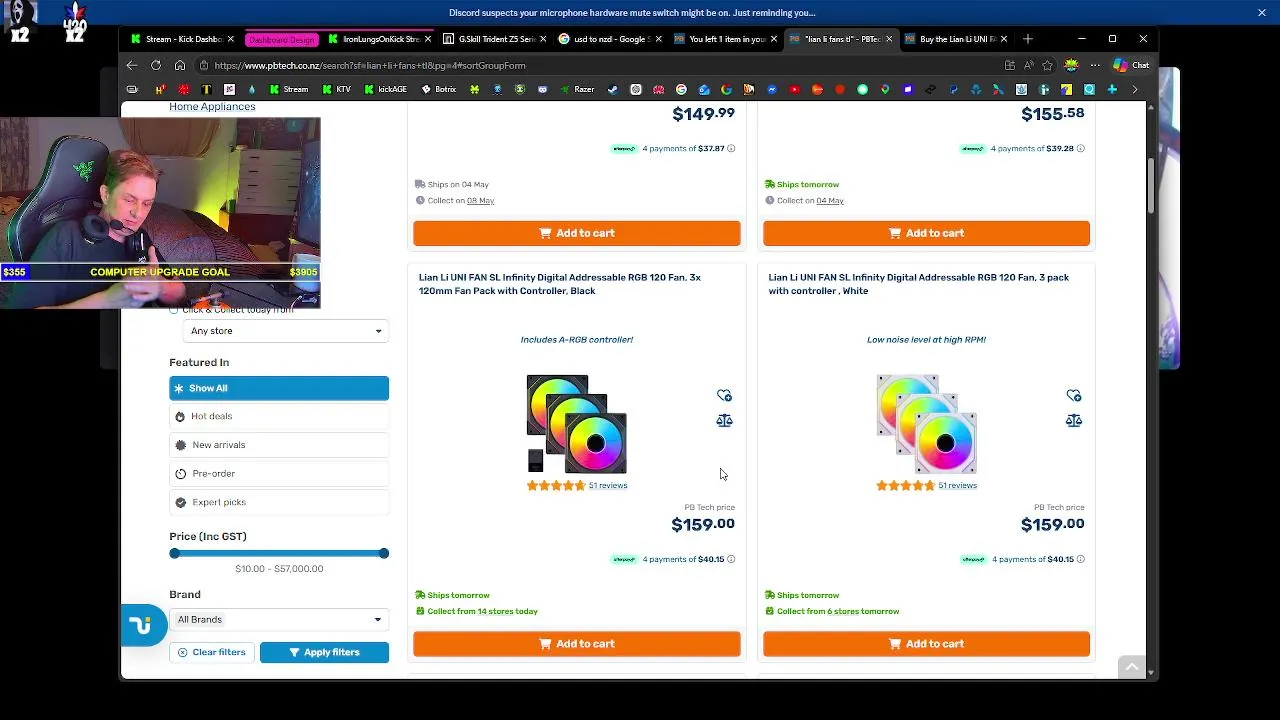Focus the pbtech.co.nz address bar
The image size is (1280, 720).
[x=600, y=65]
